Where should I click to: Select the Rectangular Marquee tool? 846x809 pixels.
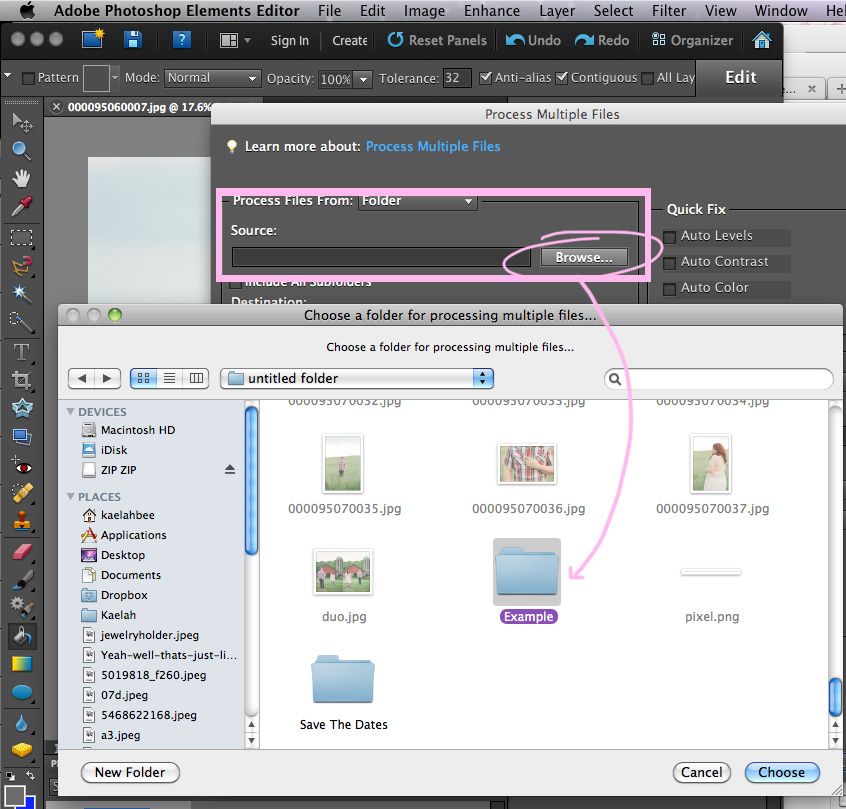click(x=22, y=237)
